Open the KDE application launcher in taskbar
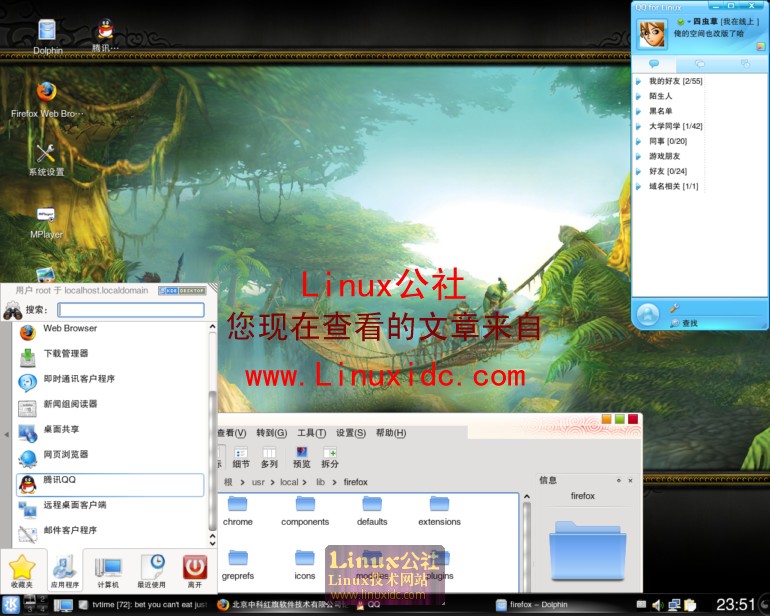770x616 pixels. pyautogui.click(x=11, y=605)
